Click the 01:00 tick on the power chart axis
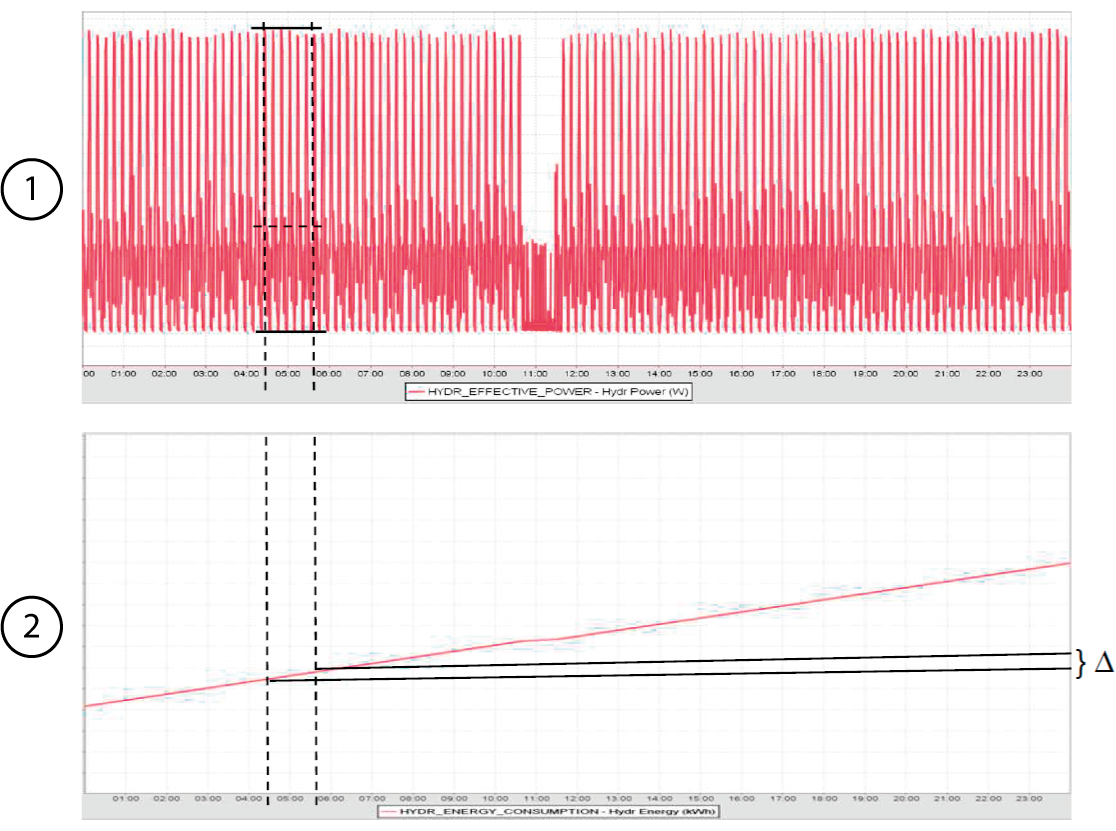The width and height of the screenshot is (1116, 831). [123, 373]
